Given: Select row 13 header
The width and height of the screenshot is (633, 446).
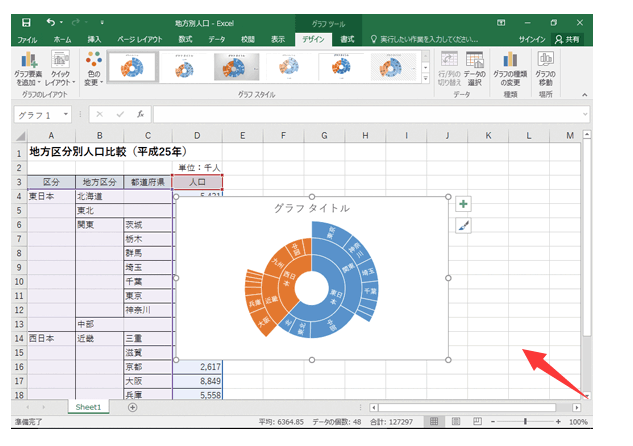Looking at the screenshot, I should pyautogui.click(x=19, y=325).
